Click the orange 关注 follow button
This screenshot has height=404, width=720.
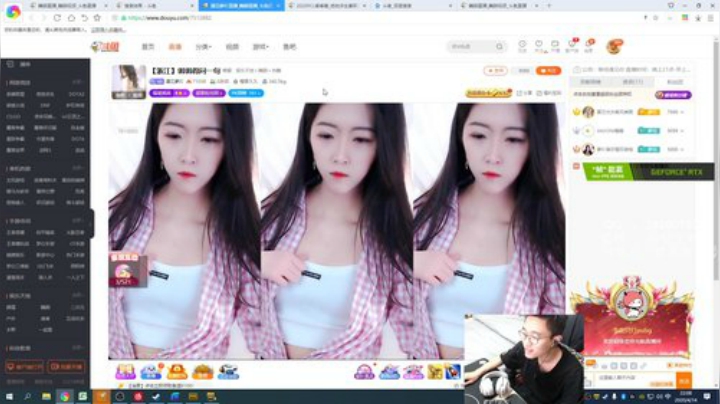tap(548, 70)
